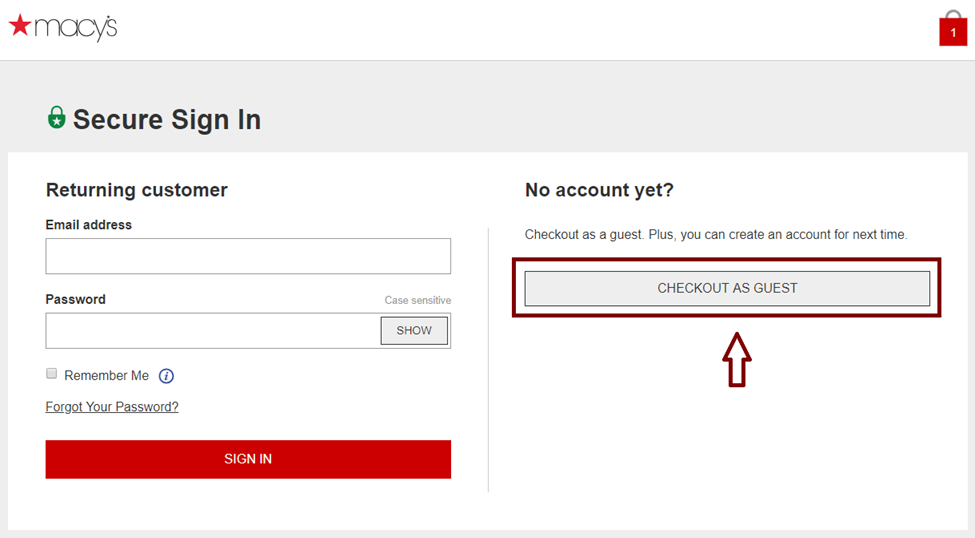Image resolution: width=975 pixels, height=538 pixels.
Task: Focus the Password input field
Action: point(213,330)
